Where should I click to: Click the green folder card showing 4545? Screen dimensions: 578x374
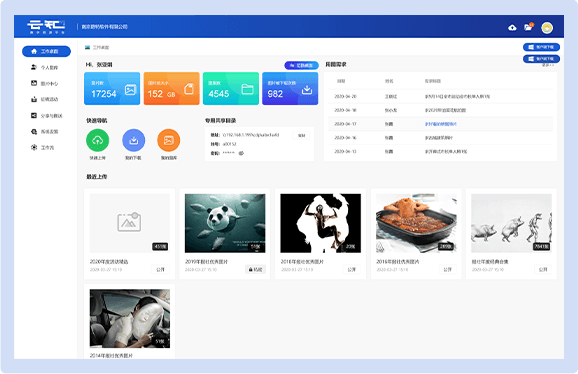(231, 88)
